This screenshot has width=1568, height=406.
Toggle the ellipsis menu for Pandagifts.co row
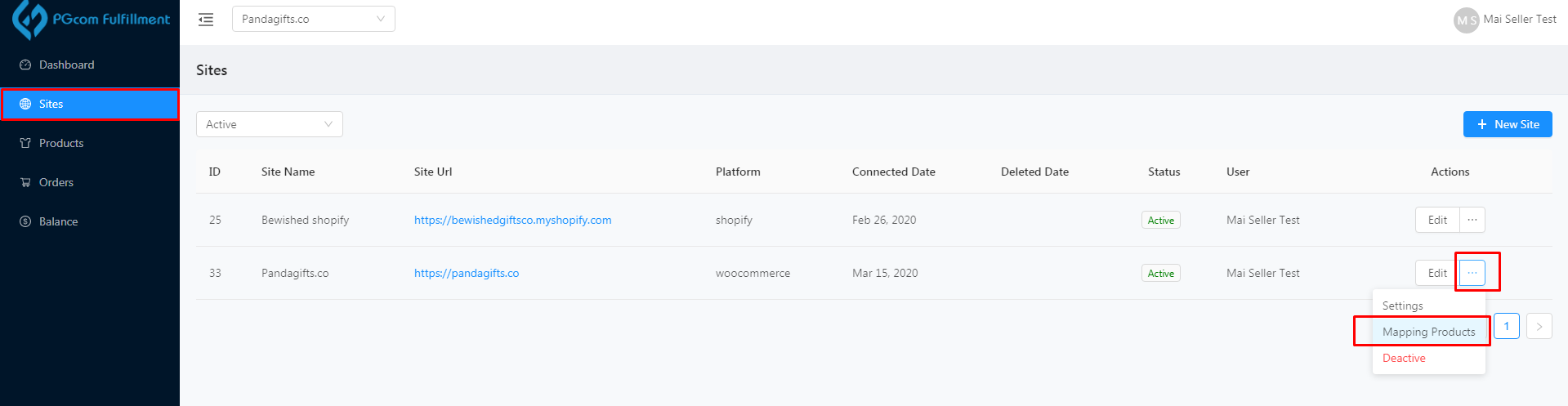coord(1472,273)
